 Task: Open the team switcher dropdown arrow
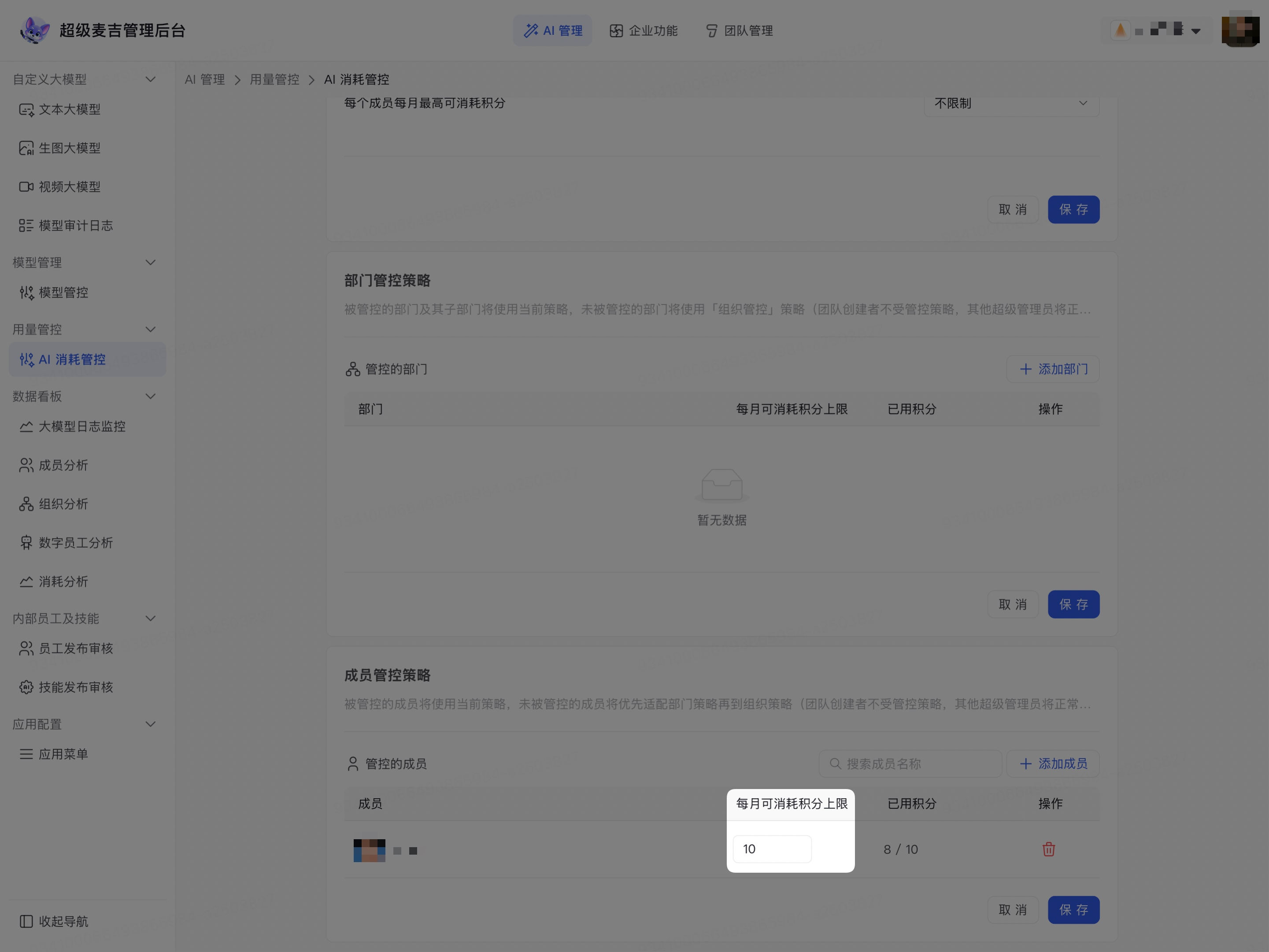(x=1196, y=31)
